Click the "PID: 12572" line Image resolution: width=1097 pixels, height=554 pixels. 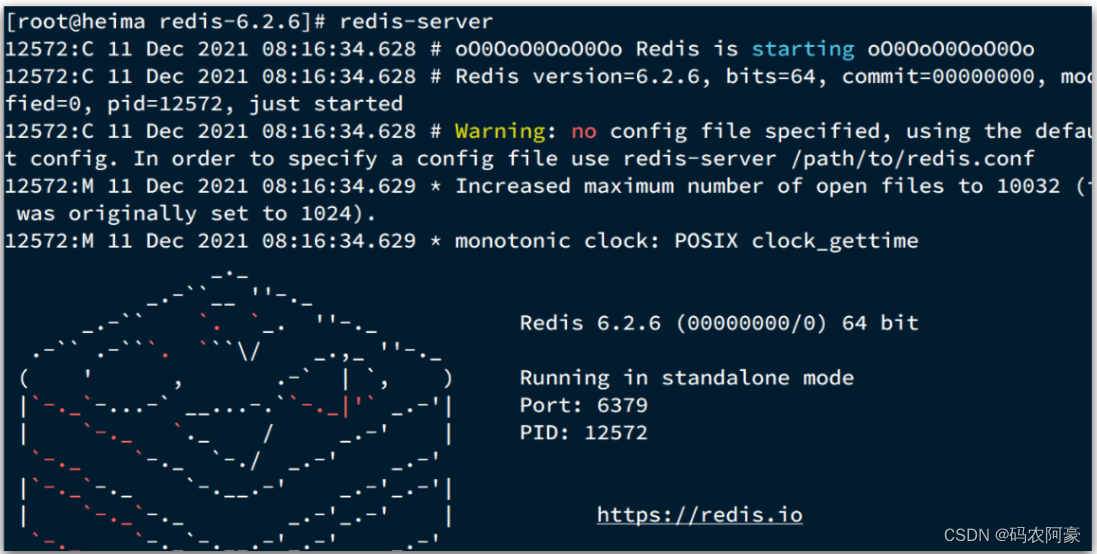click(x=583, y=432)
